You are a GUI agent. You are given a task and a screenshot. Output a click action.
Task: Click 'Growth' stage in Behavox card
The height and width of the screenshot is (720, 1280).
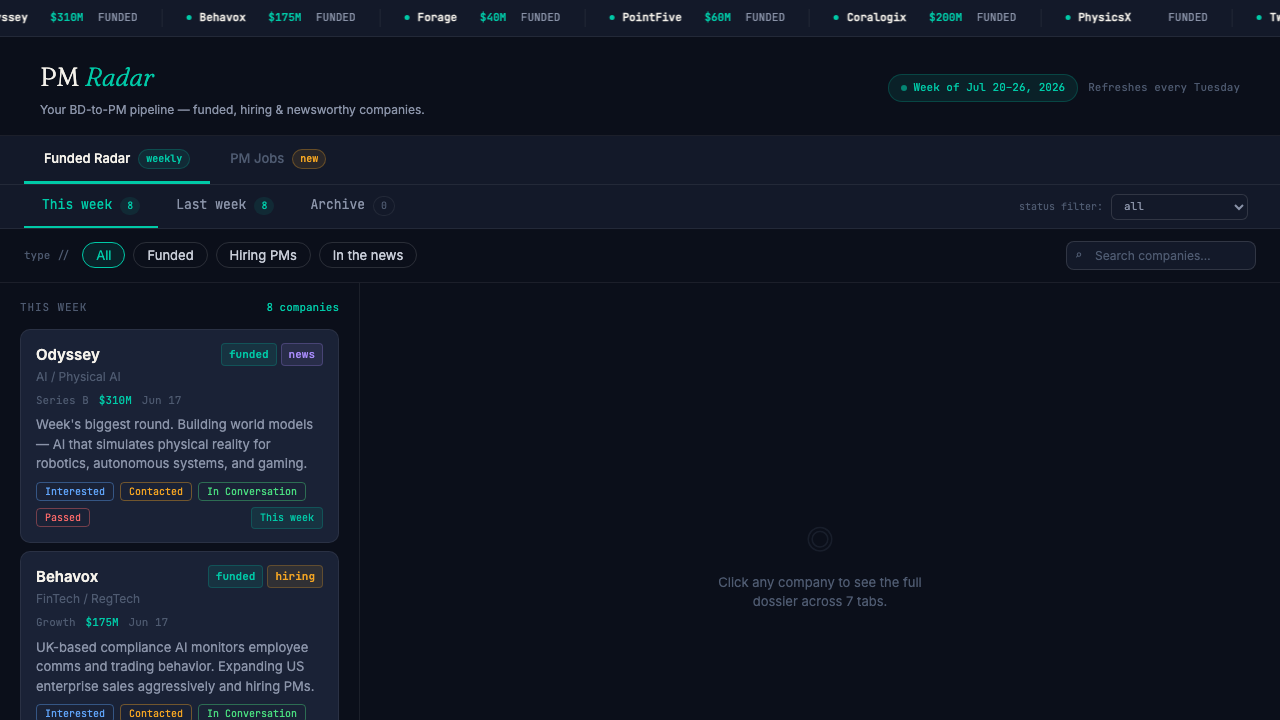point(56,623)
